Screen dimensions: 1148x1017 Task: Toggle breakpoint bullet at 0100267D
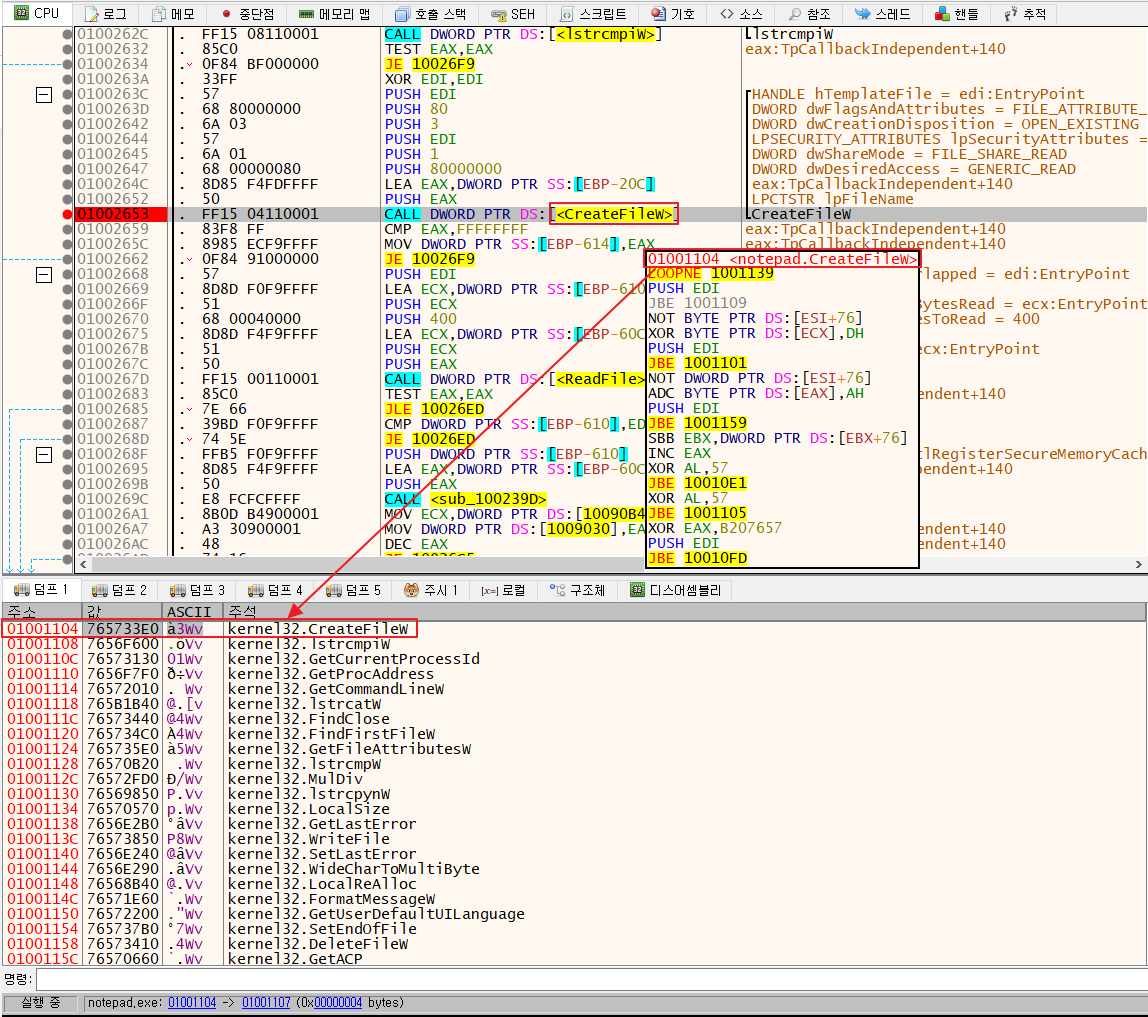tap(67, 379)
